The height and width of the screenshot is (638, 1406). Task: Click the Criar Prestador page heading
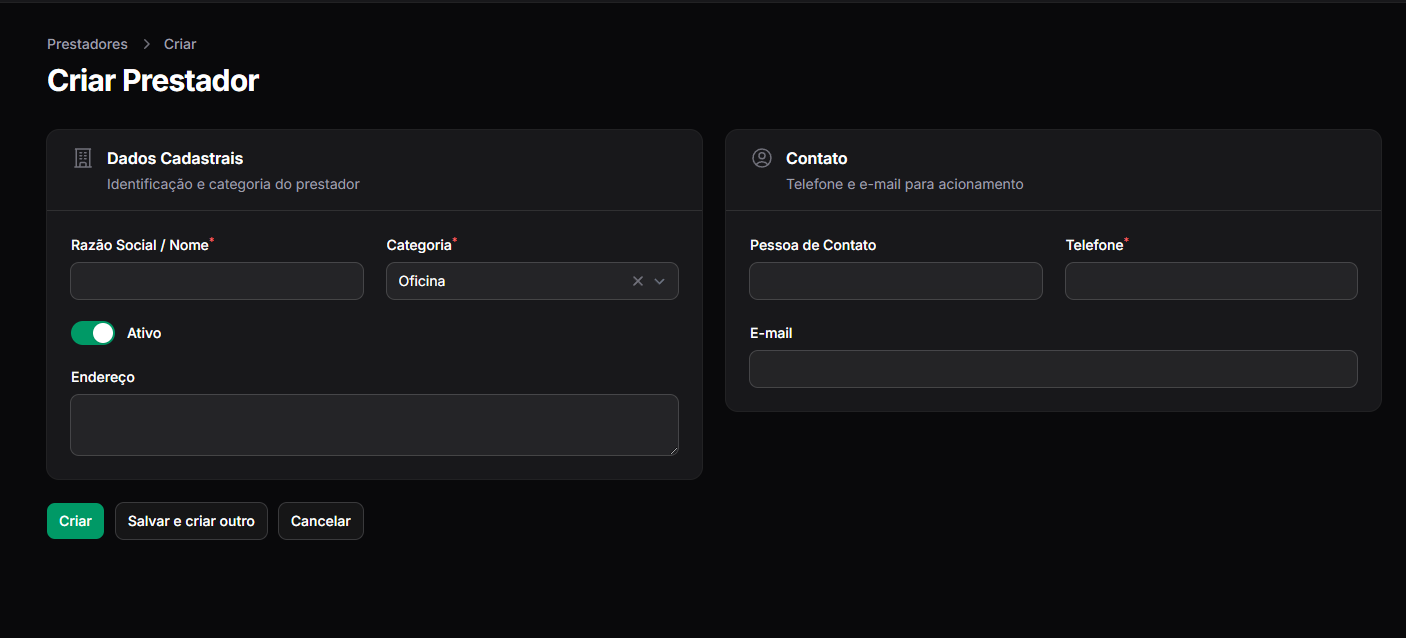pyautogui.click(x=153, y=81)
